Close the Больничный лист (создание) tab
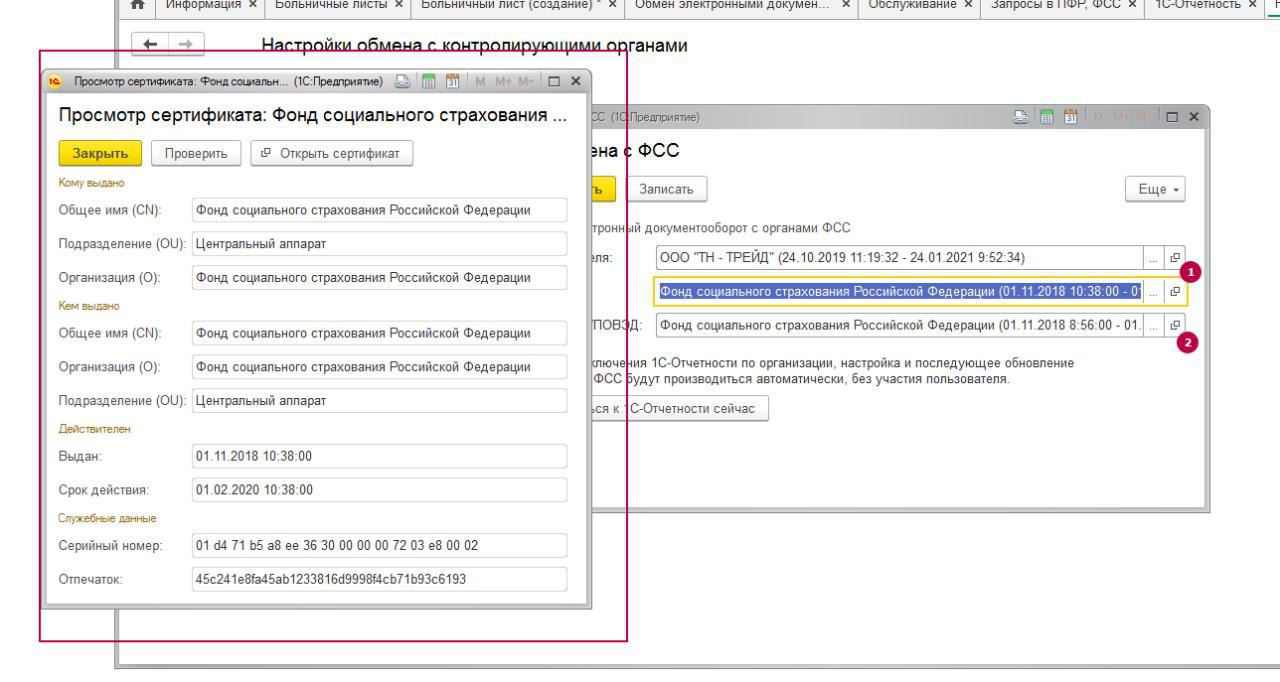 point(611,6)
